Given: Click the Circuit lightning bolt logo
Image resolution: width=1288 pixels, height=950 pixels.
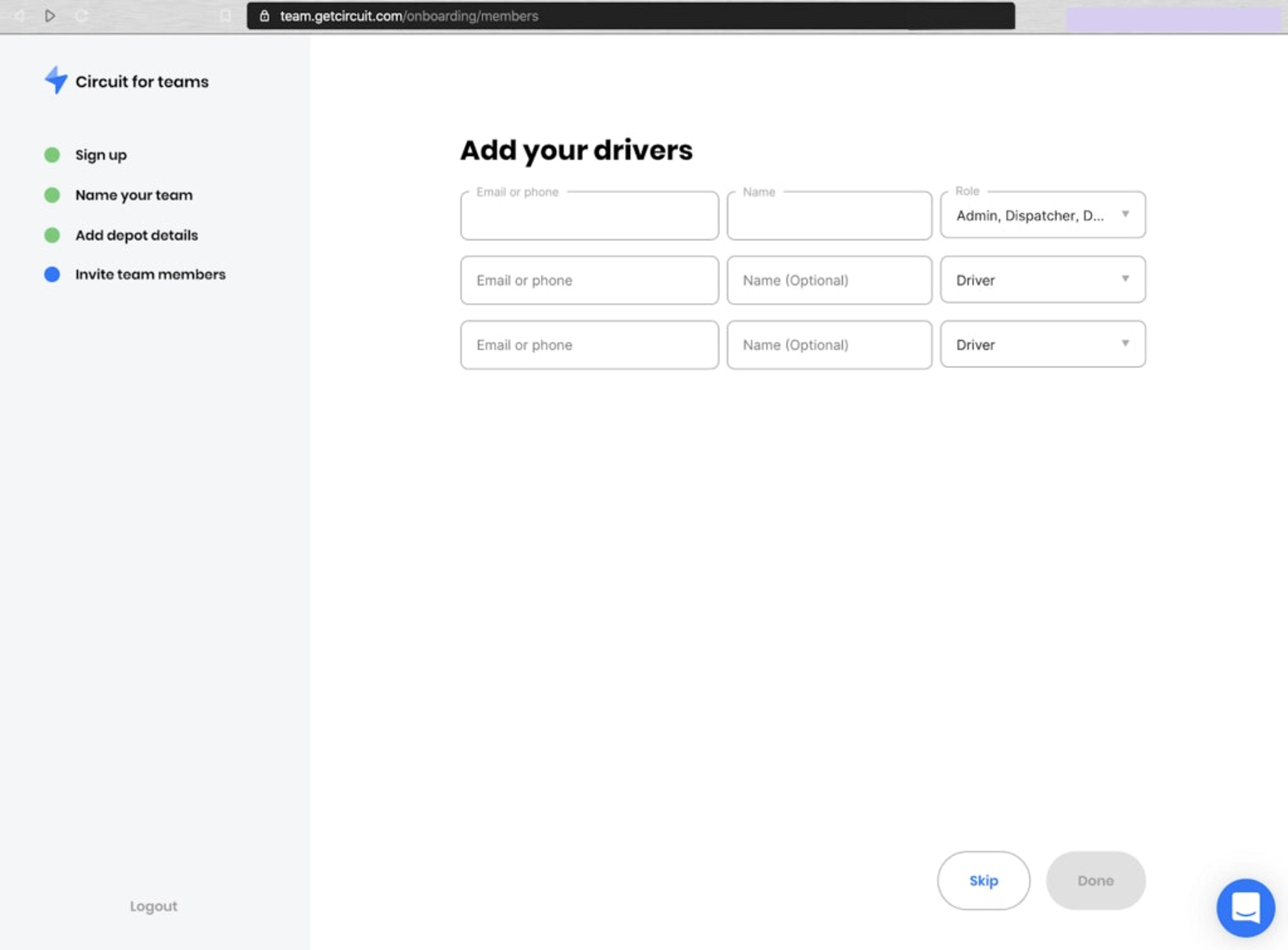Looking at the screenshot, I should [56, 80].
